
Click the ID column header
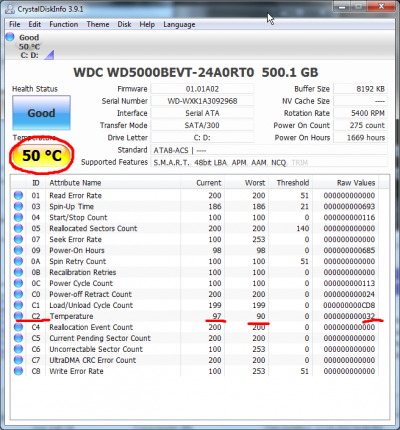[x=36, y=183]
